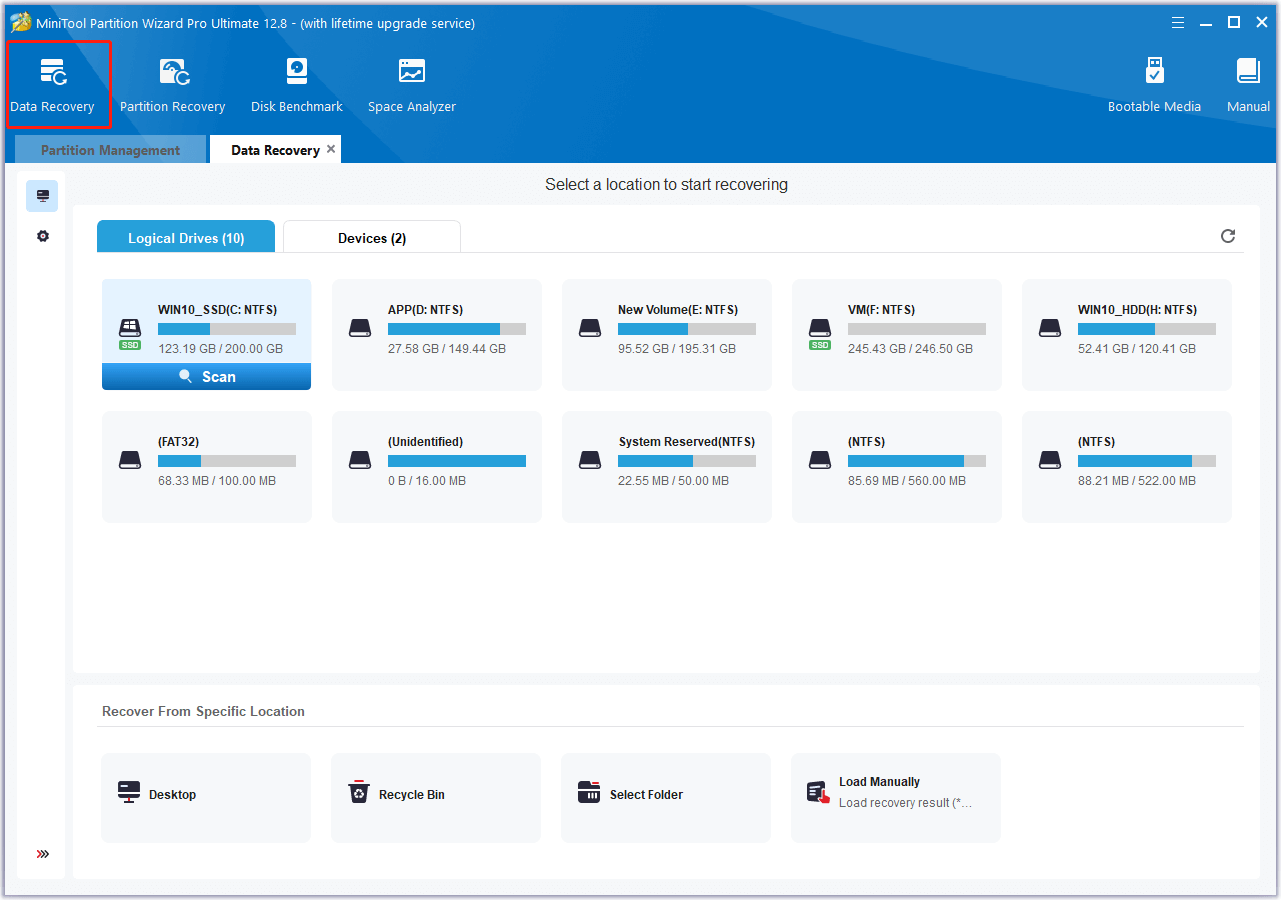Switch to the Partition Management tab
This screenshot has height=900, width=1281.
[x=110, y=150]
